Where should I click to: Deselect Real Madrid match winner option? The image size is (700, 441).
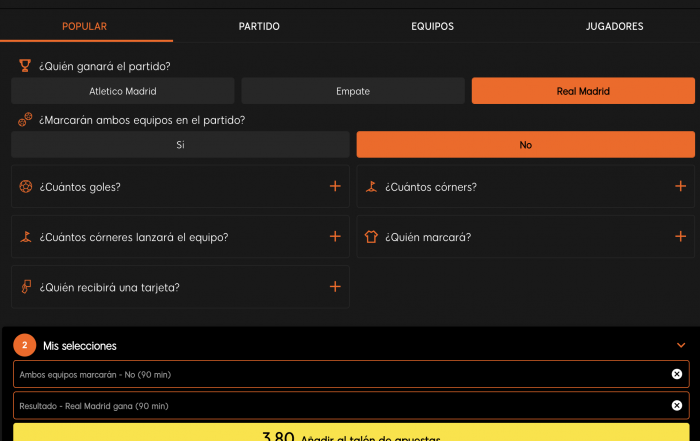coord(583,91)
